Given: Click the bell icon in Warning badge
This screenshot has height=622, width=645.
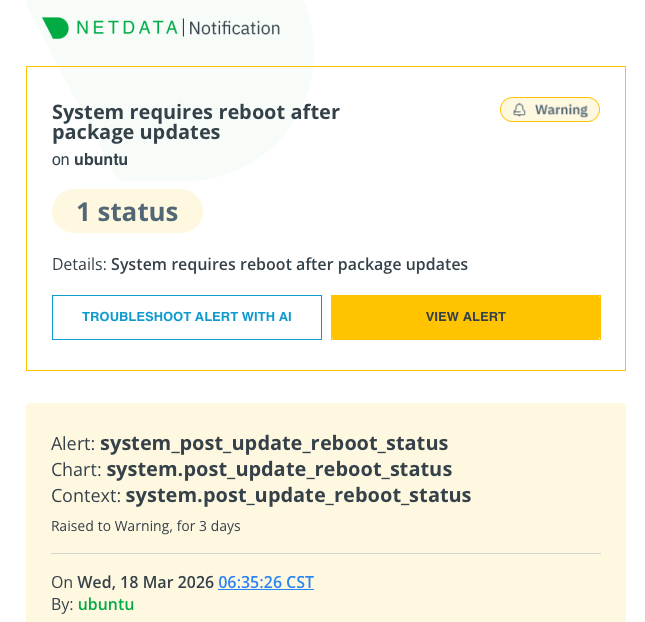Looking at the screenshot, I should 519,110.
